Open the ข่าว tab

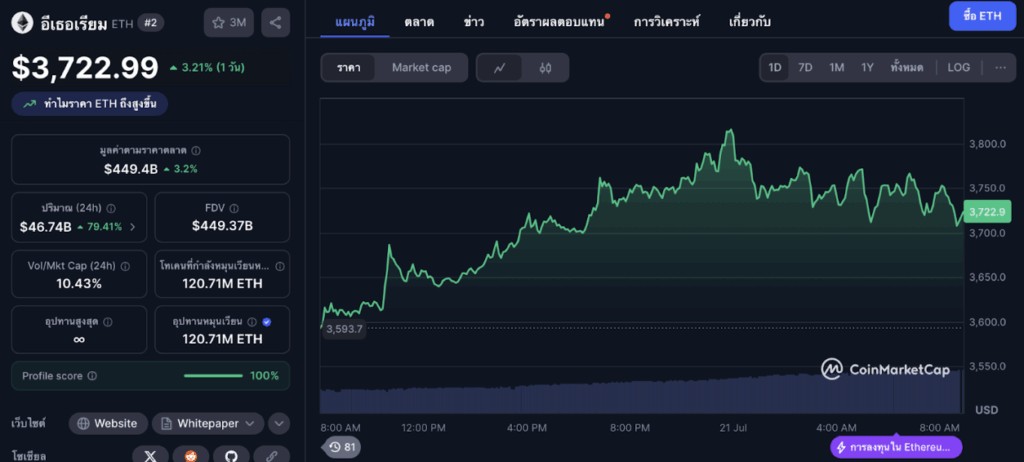click(x=474, y=22)
